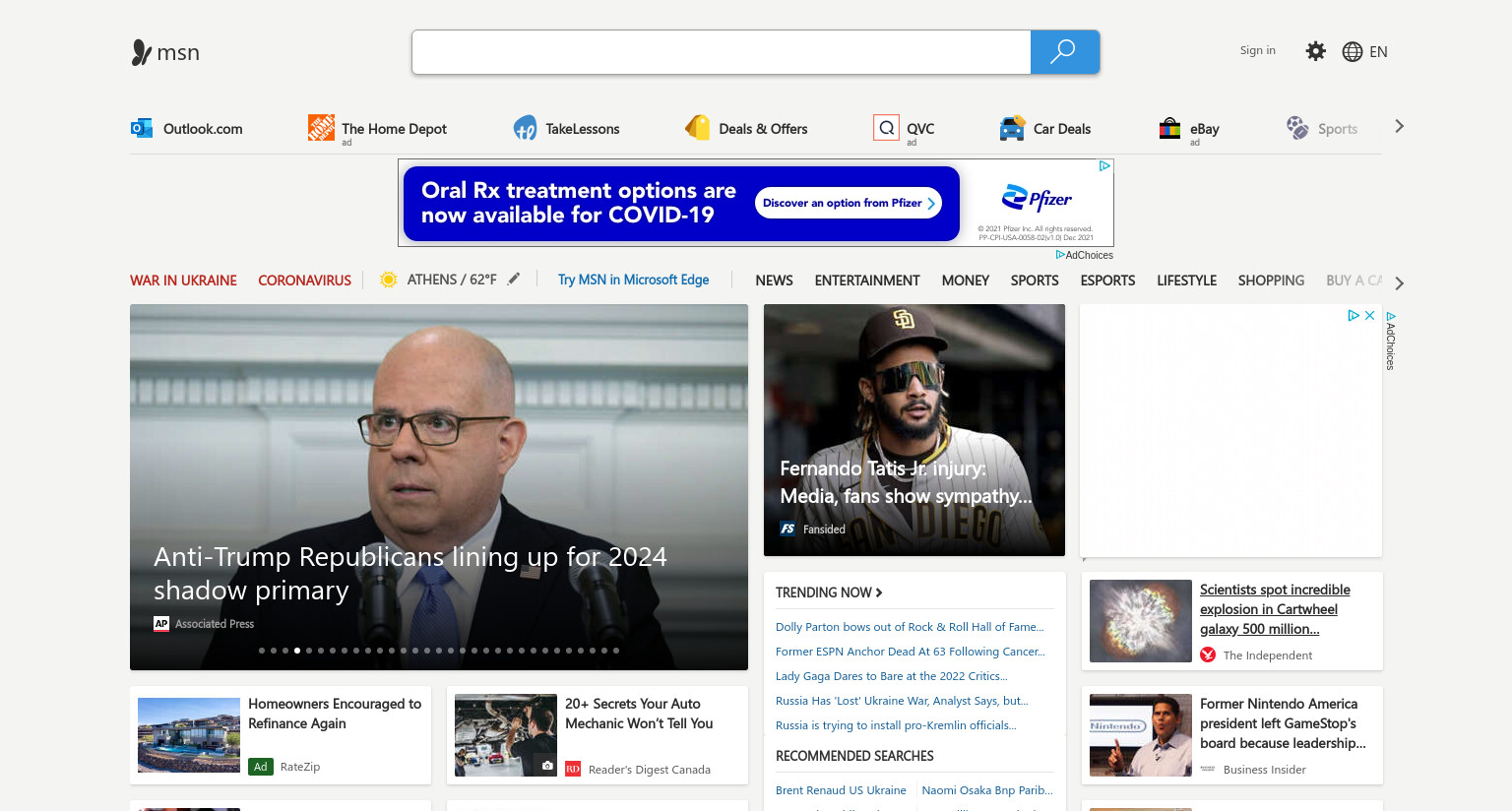Image resolution: width=1512 pixels, height=811 pixels.
Task: Open the MONEY section
Action: click(x=965, y=281)
